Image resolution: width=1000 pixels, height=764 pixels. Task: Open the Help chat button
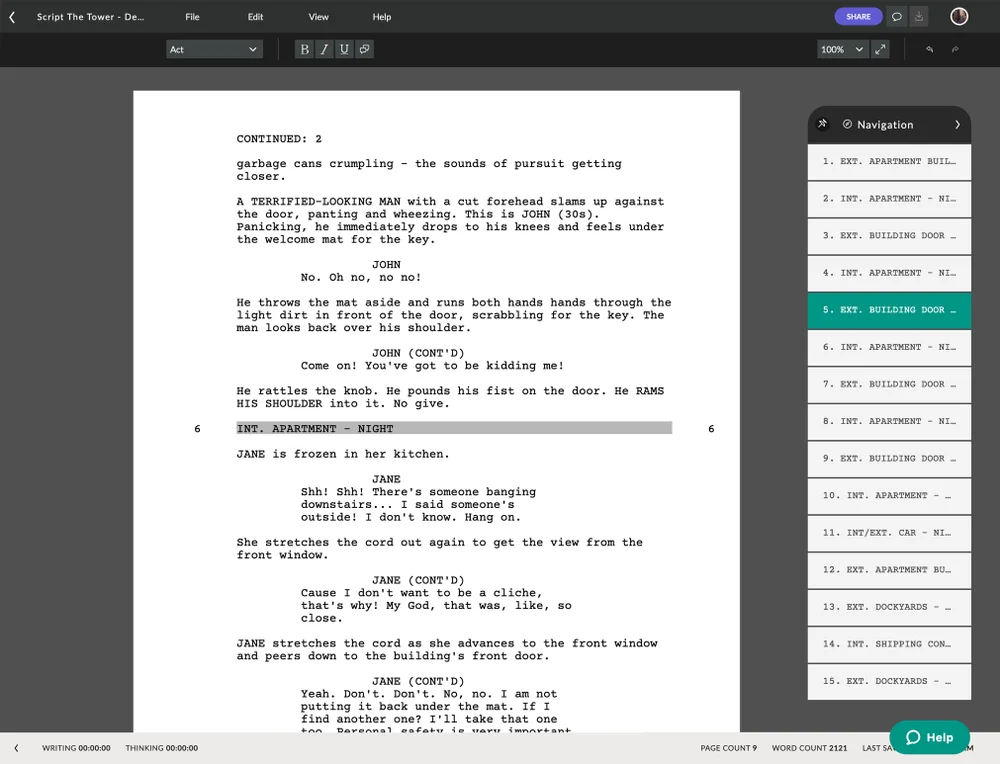tap(929, 737)
